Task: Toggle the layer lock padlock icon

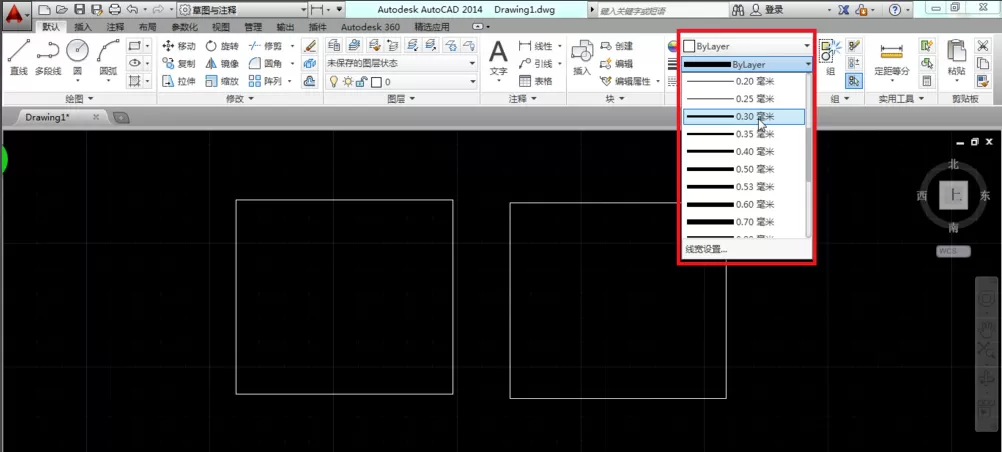Action: point(361,82)
